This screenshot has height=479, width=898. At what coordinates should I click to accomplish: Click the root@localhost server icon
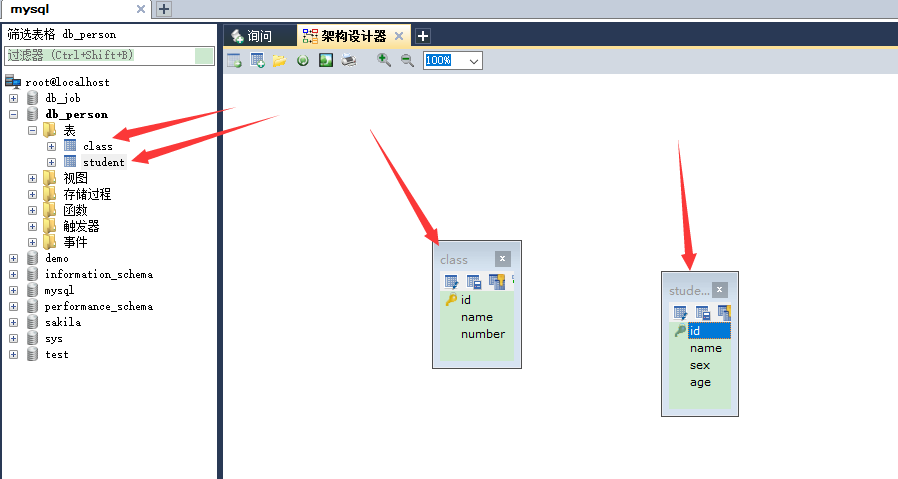13,81
